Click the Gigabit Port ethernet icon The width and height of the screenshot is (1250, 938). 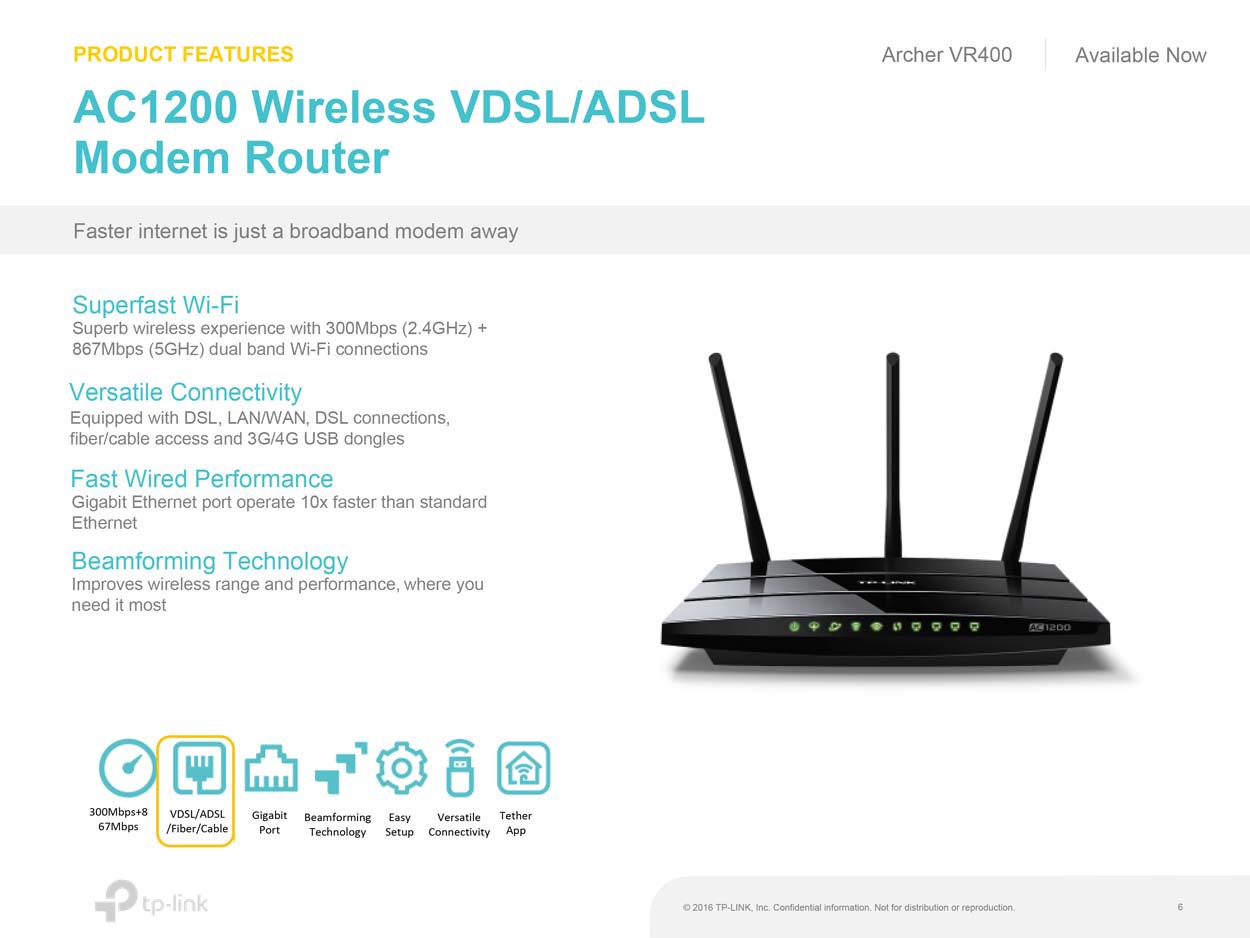[271, 769]
